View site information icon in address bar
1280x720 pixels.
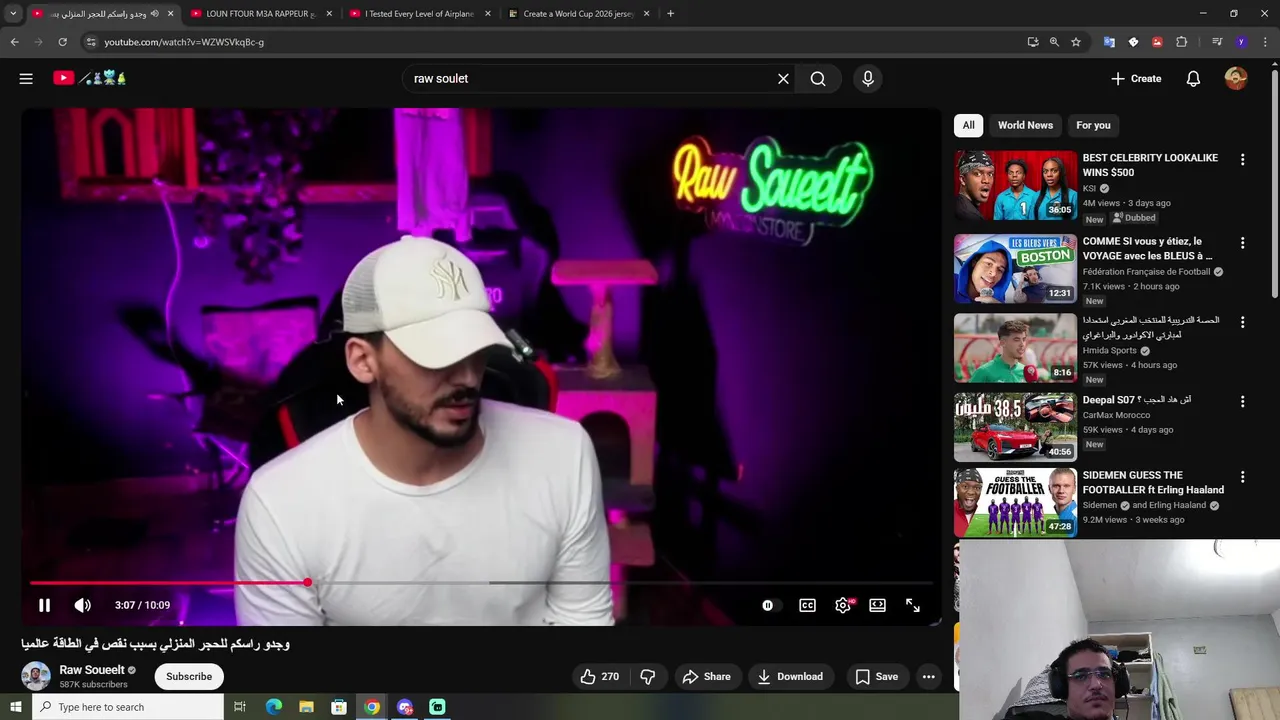[x=91, y=42]
